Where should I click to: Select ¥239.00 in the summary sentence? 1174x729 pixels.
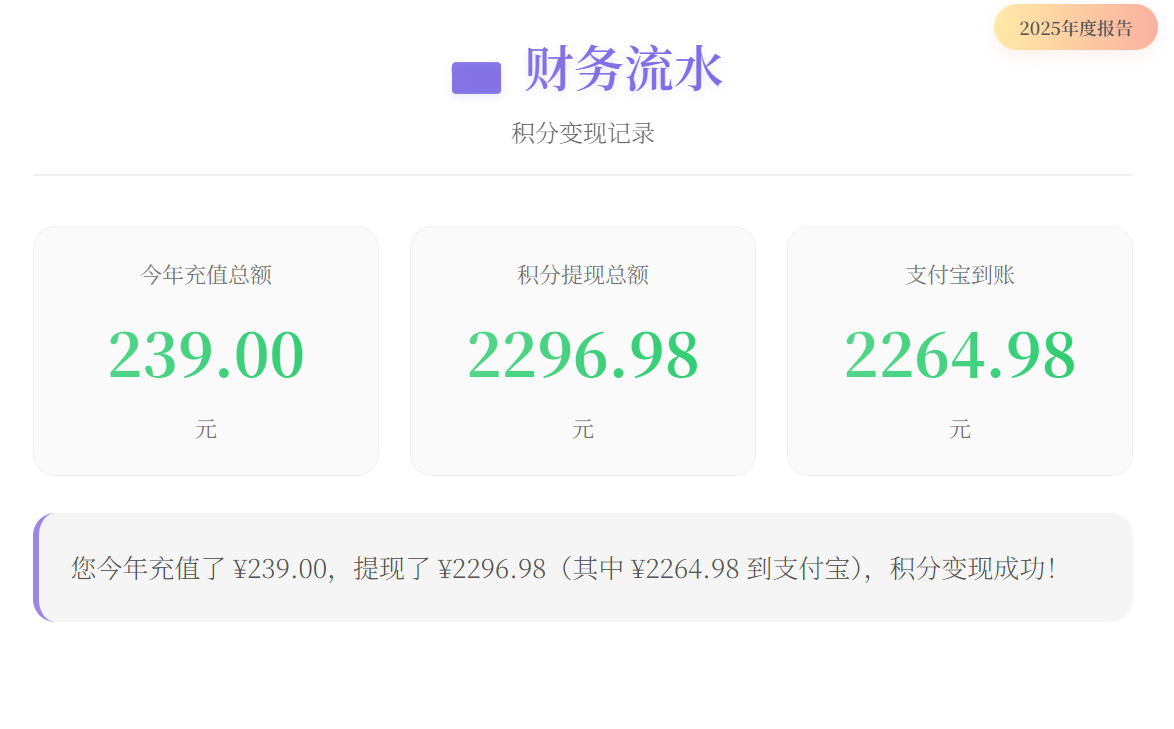(x=280, y=569)
